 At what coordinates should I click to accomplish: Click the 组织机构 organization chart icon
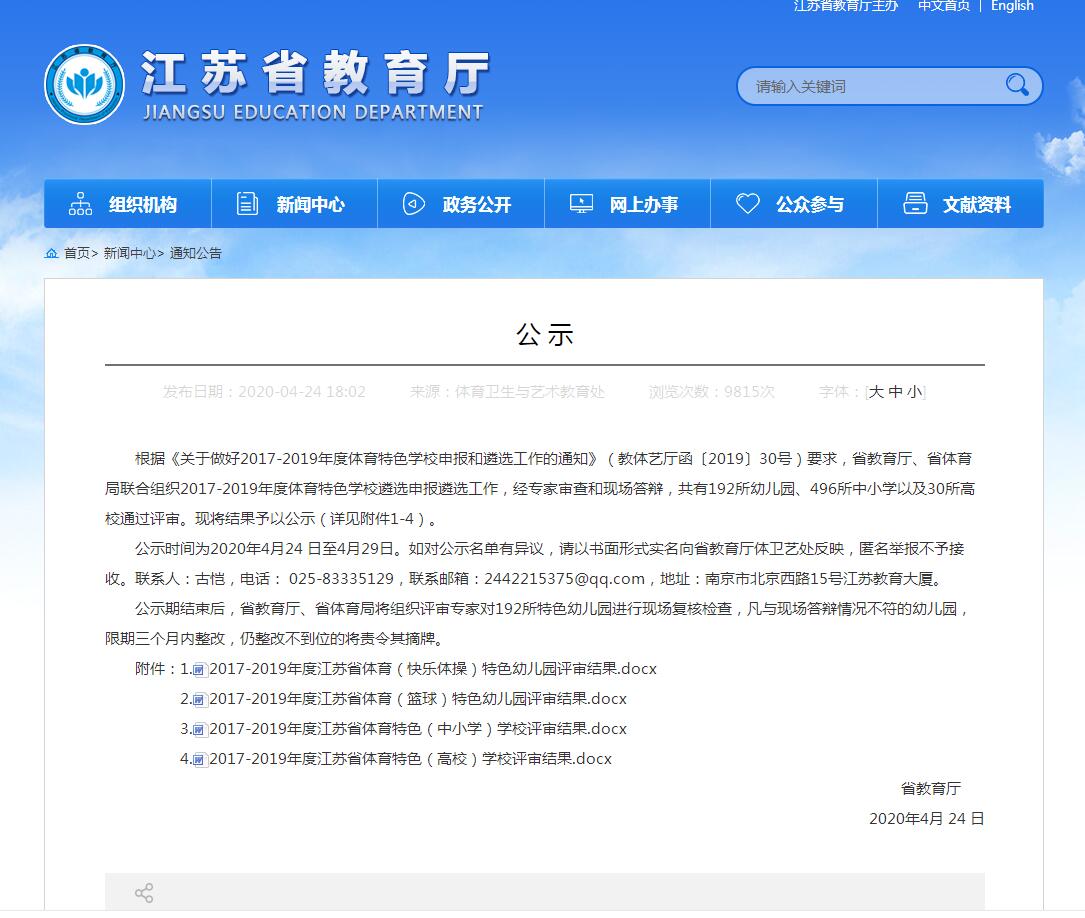[80, 203]
